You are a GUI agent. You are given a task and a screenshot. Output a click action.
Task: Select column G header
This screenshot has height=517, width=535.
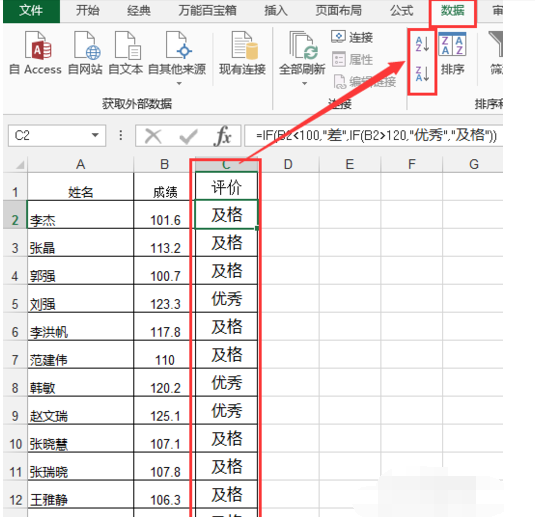pyautogui.click(x=474, y=164)
